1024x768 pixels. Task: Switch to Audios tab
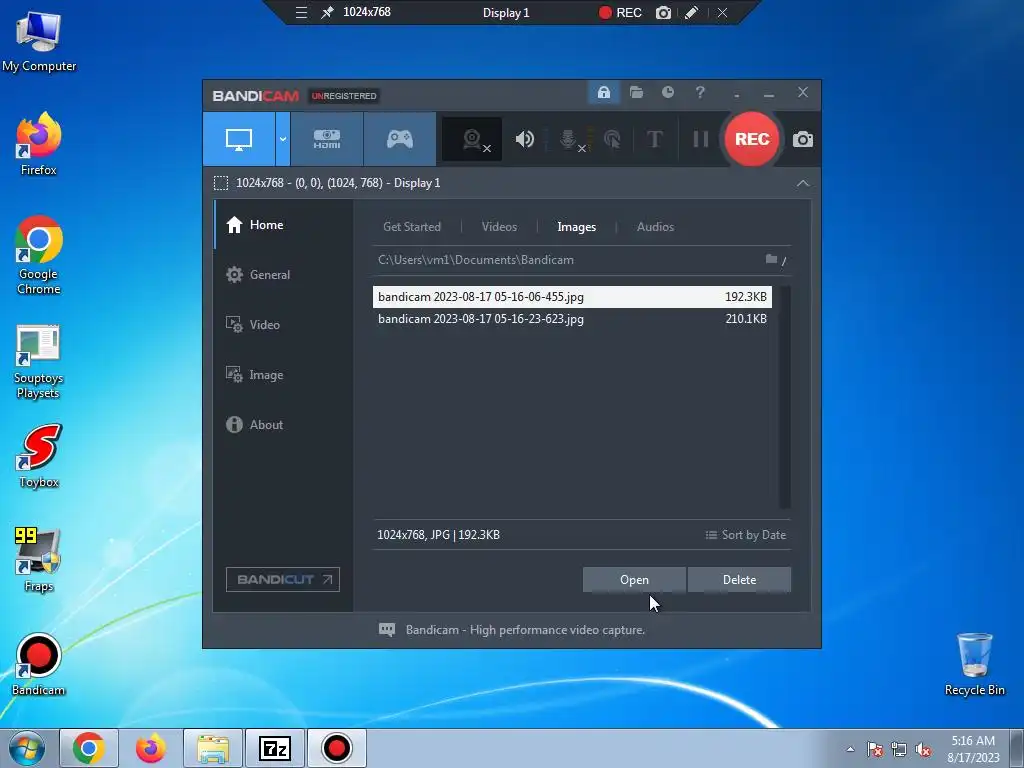(x=655, y=227)
